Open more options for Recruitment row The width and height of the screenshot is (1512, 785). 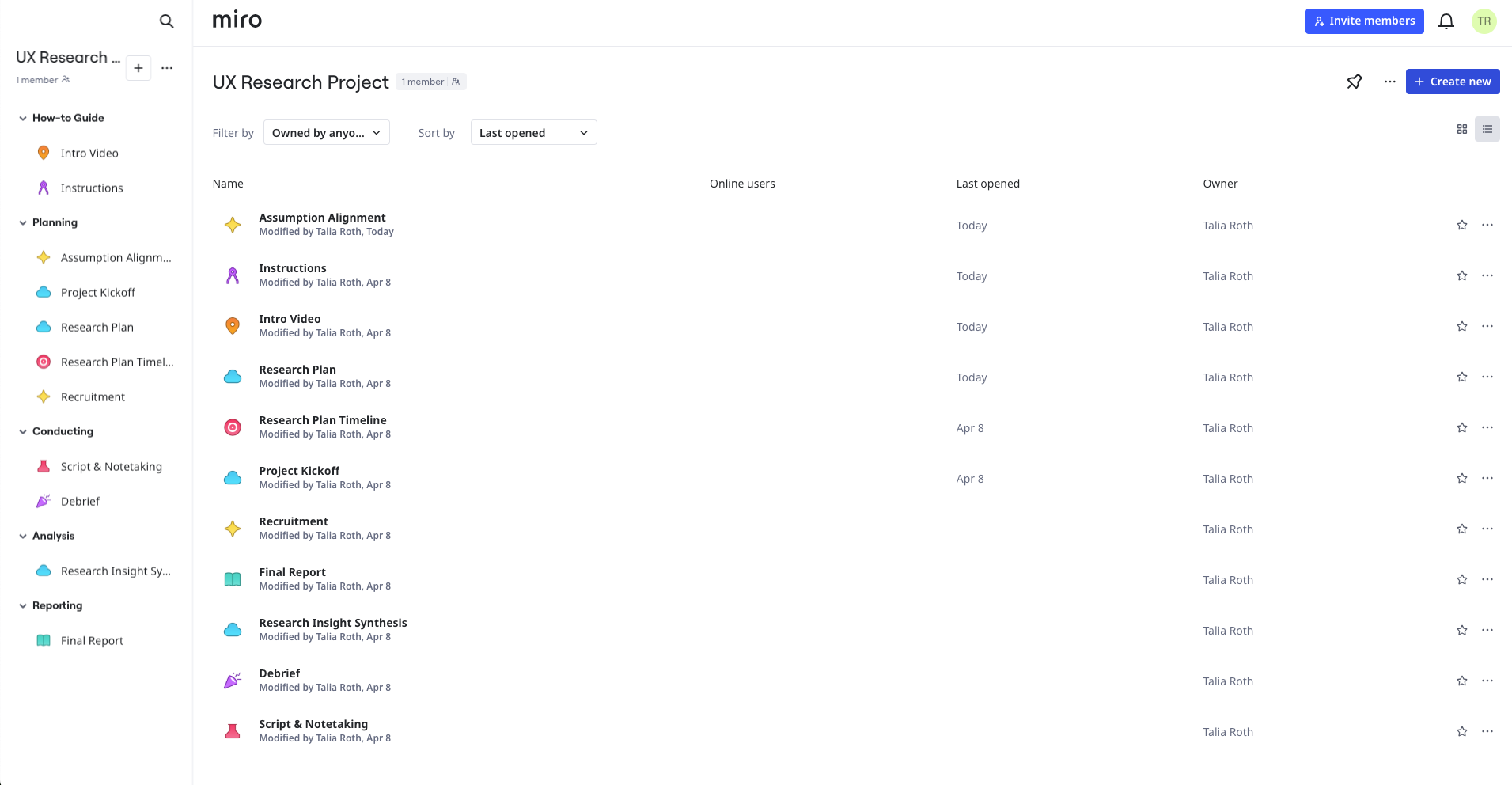(x=1487, y=529)
